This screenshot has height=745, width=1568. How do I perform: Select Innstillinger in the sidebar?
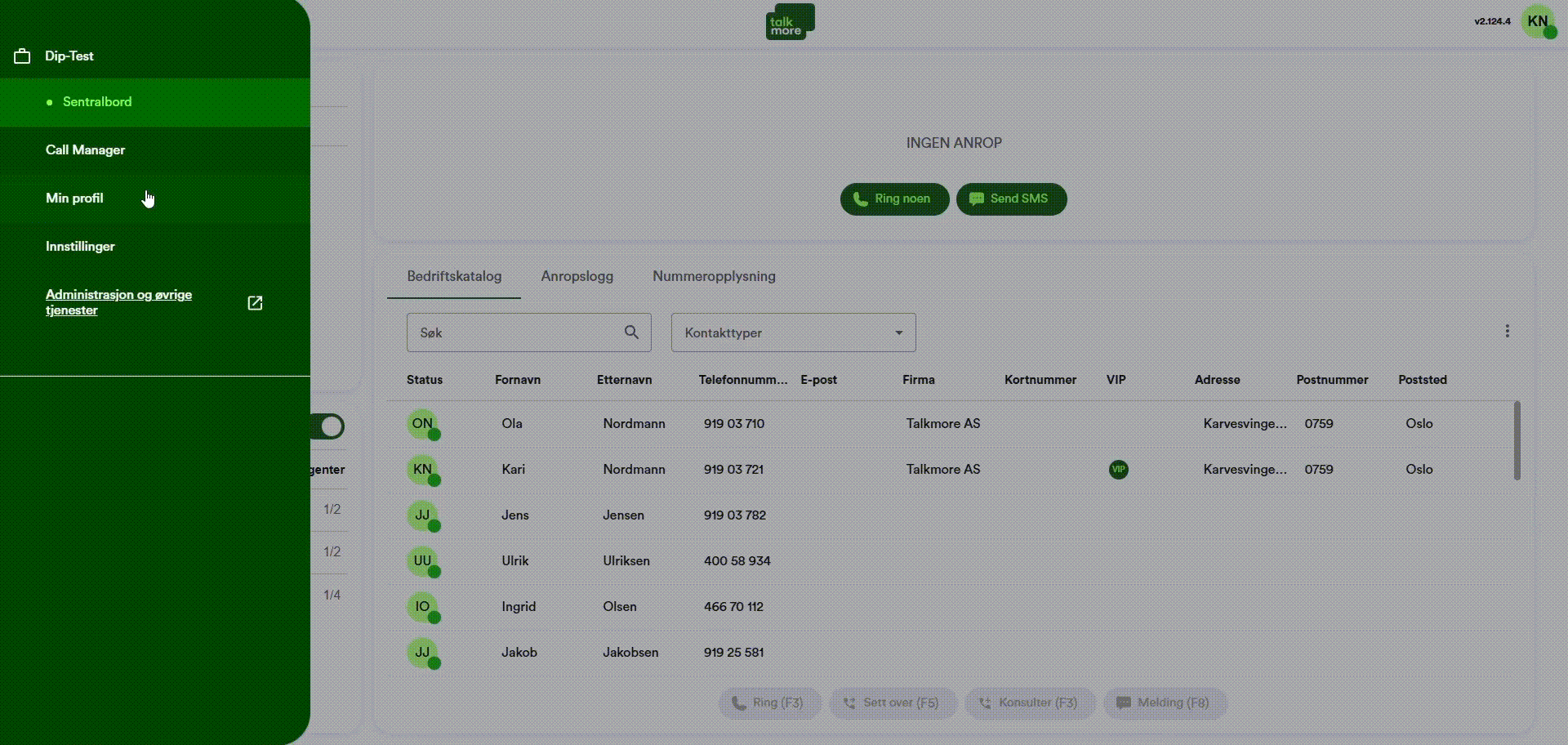pyautogui.click(x=80, y=246)
